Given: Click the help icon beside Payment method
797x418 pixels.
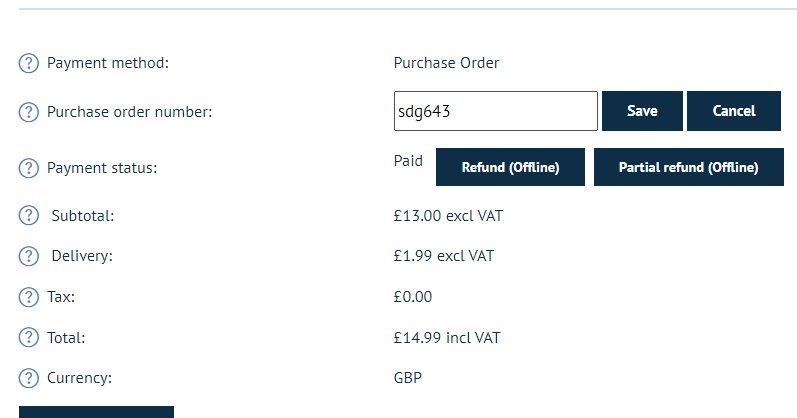Looking at the screenshot, I should pyautogui.click(x=28, y=63).
